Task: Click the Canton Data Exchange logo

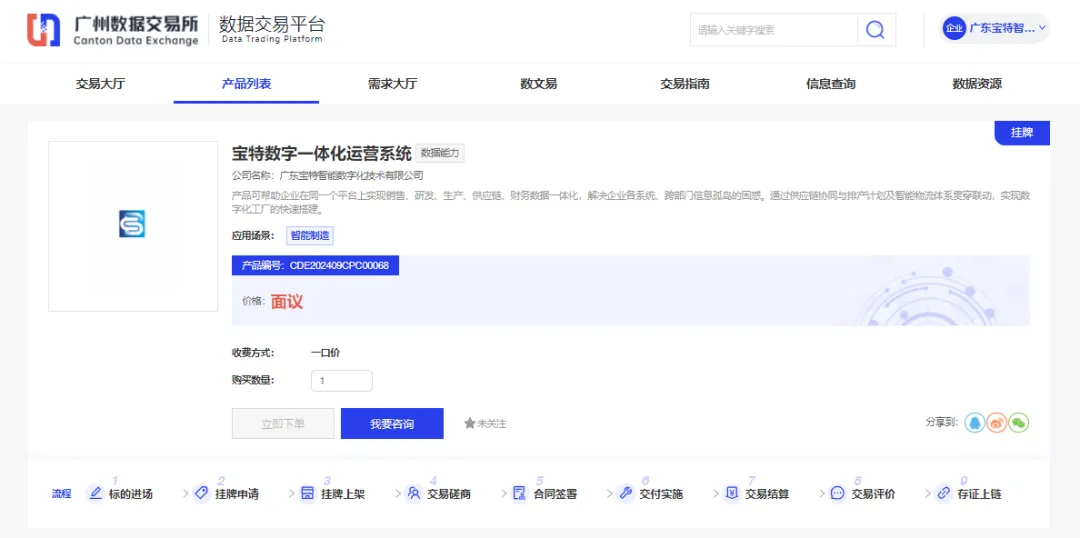Action: click(113, 30)
